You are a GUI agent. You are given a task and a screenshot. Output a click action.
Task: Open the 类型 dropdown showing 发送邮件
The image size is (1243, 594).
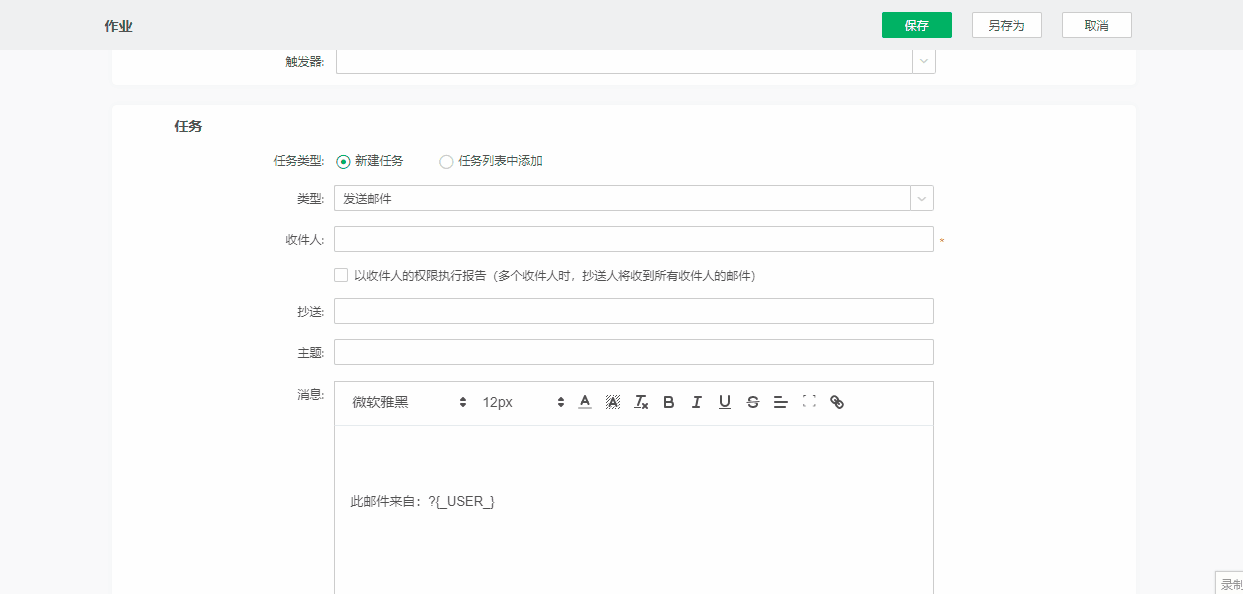[921, 198]
